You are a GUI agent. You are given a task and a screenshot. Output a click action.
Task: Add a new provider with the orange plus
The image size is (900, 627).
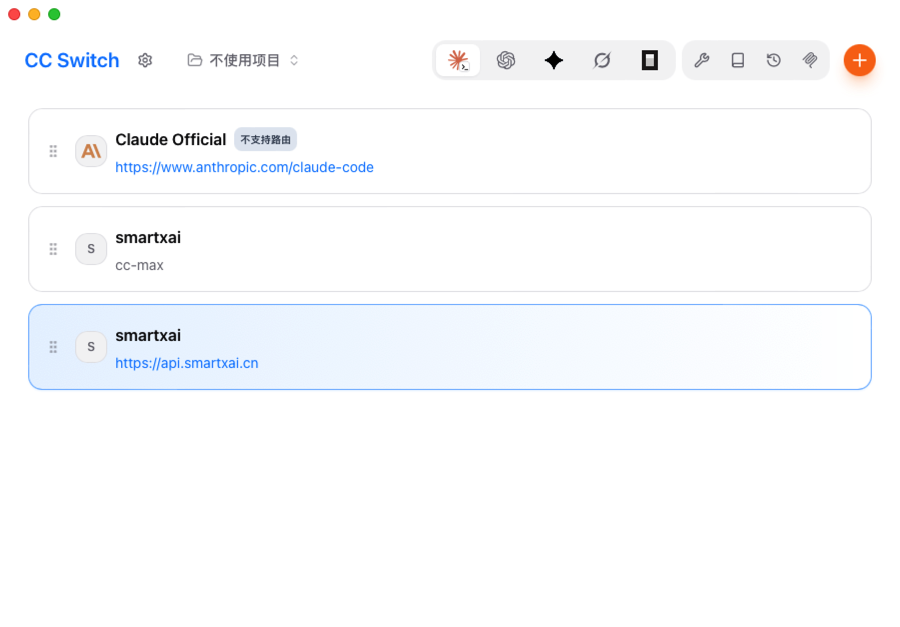(x=859, y=60)
